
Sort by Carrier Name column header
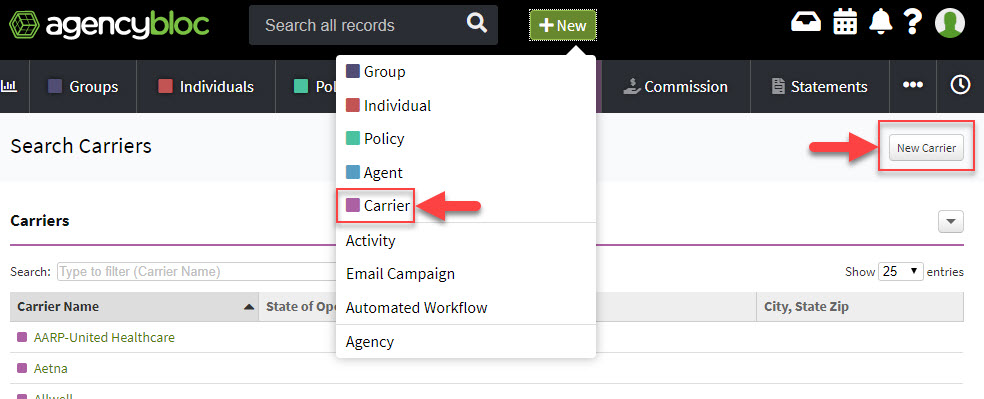134,307
